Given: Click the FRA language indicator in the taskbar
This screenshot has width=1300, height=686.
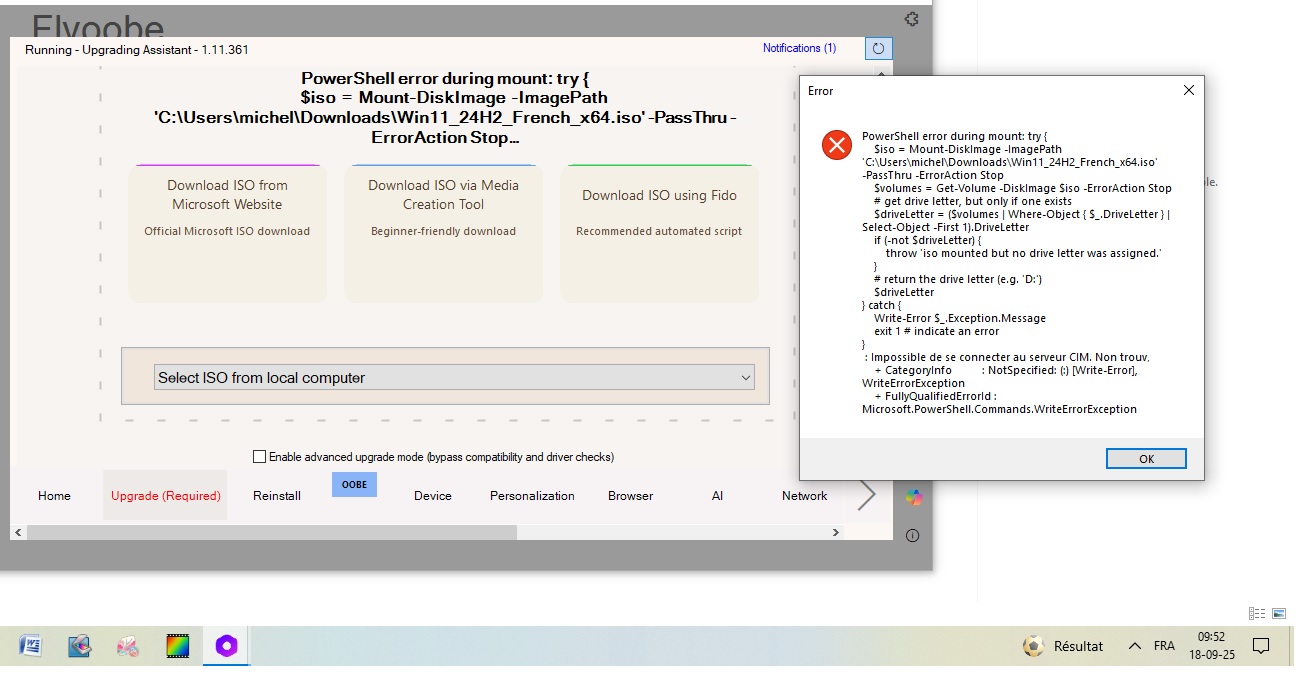Looking at the screenshot, I should [1164, 646].
